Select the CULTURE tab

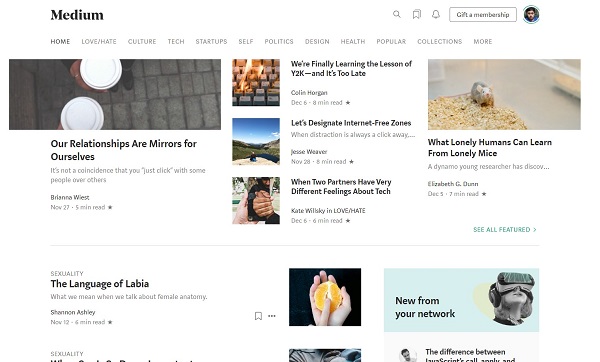tap(142, 41)
